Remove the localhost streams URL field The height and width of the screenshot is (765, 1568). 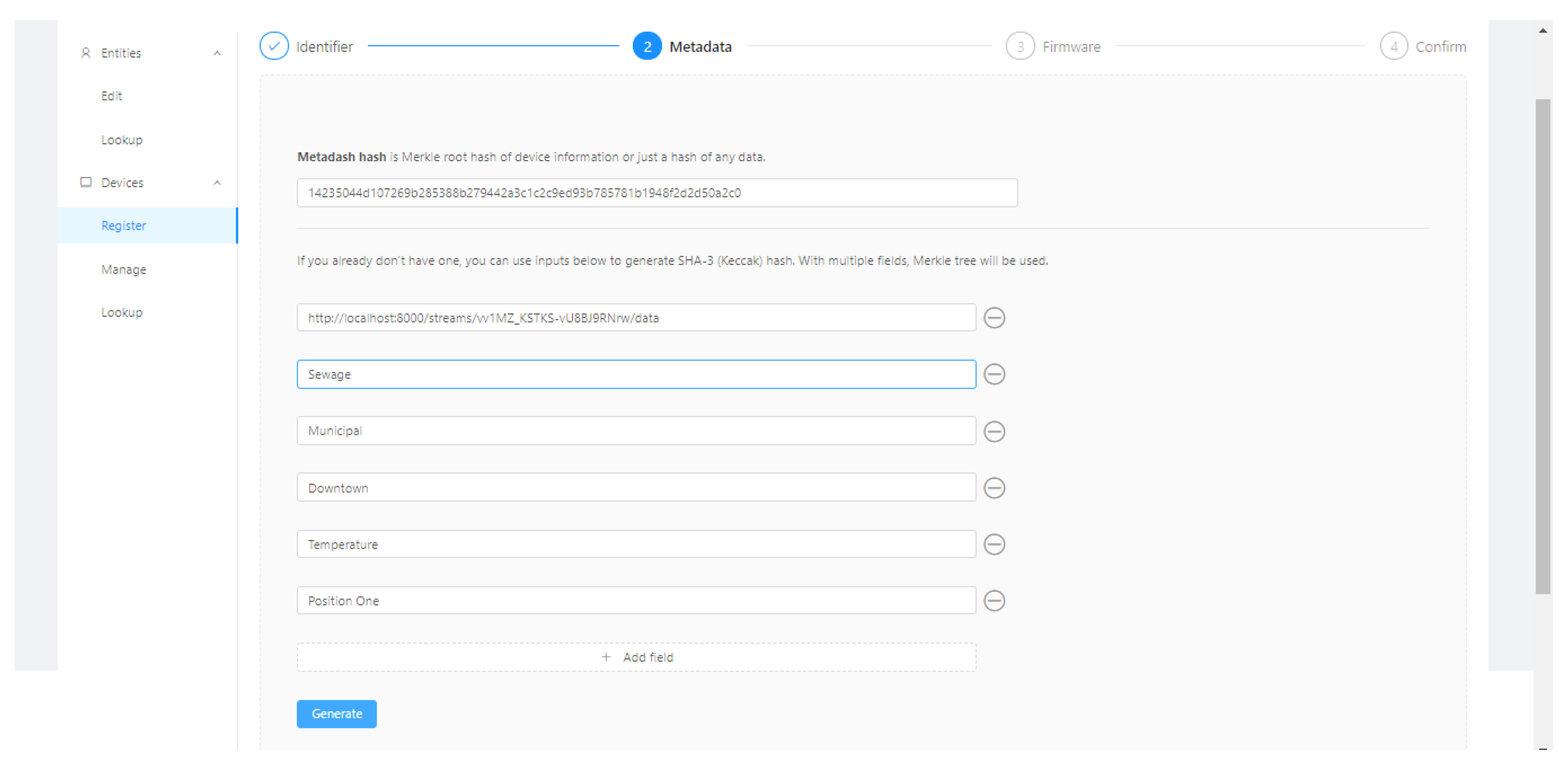[994, 318]
